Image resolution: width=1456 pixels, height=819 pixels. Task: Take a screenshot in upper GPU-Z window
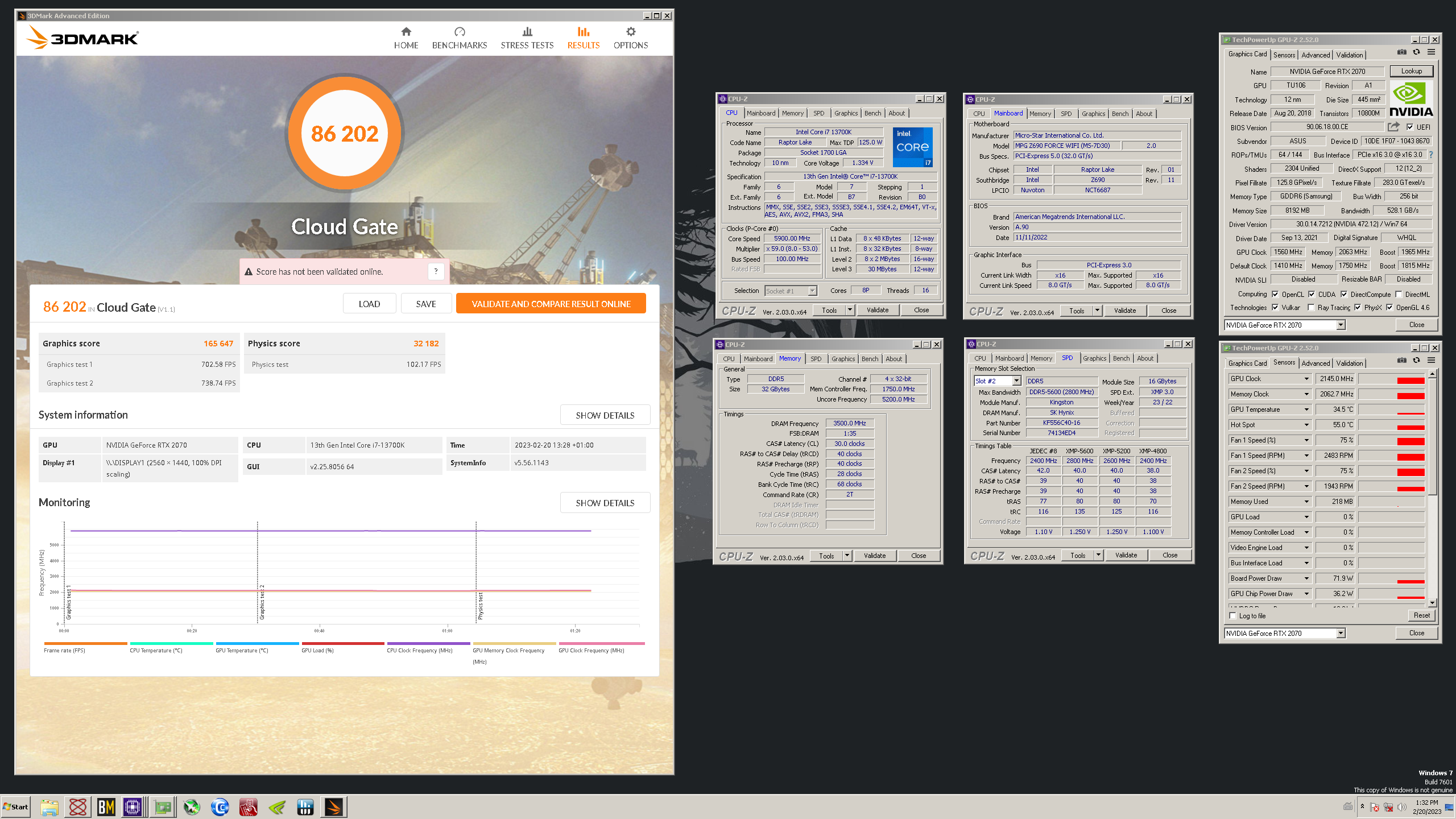pos(1401,52)
